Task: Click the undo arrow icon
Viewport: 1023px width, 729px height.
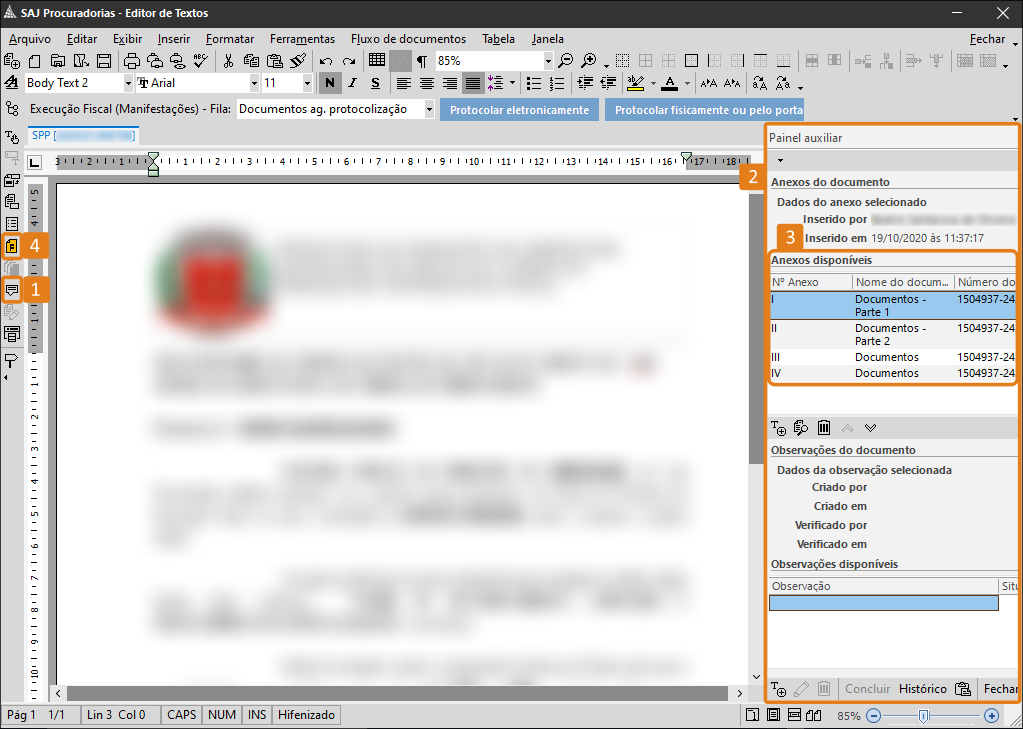Action: coord(325,61)
